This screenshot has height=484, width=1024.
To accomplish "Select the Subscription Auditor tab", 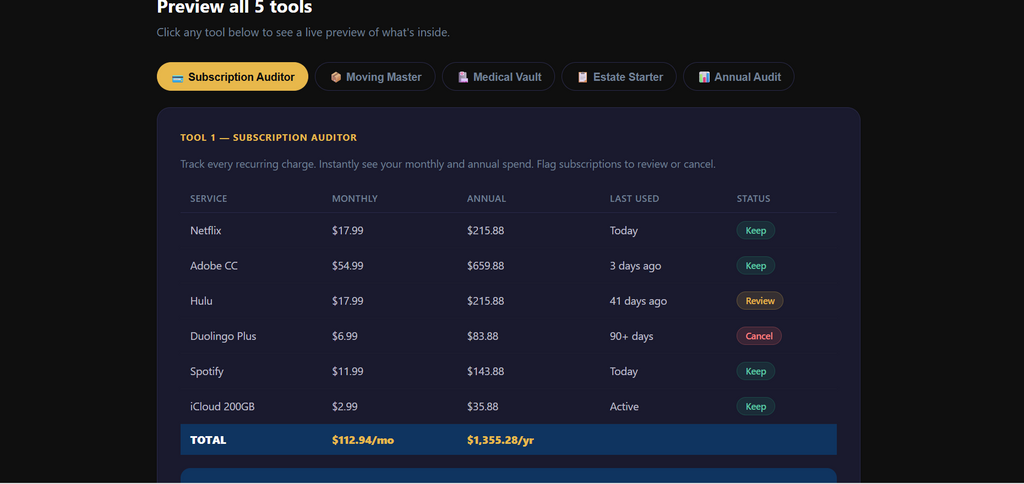I will (x=232, y=76).
